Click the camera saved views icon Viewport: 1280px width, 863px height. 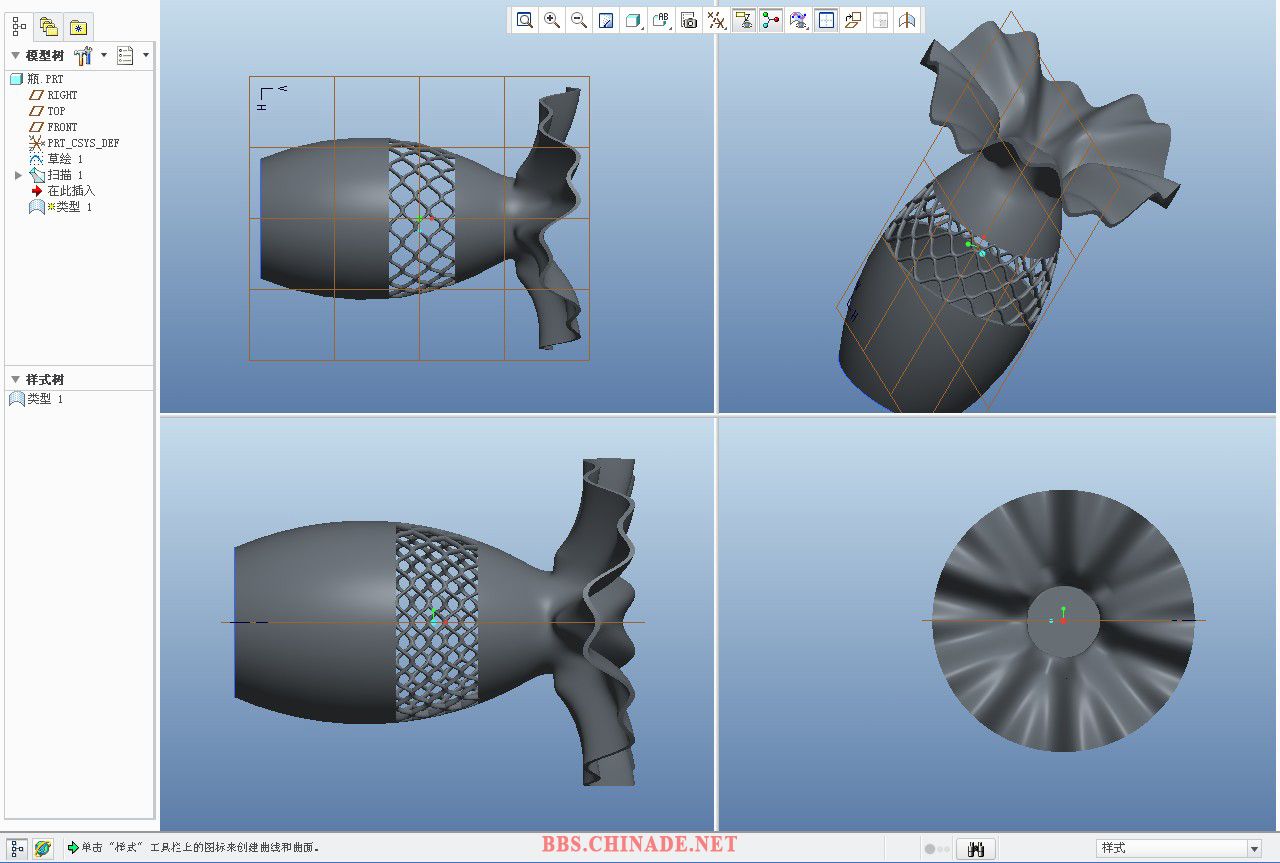point(688,20)
